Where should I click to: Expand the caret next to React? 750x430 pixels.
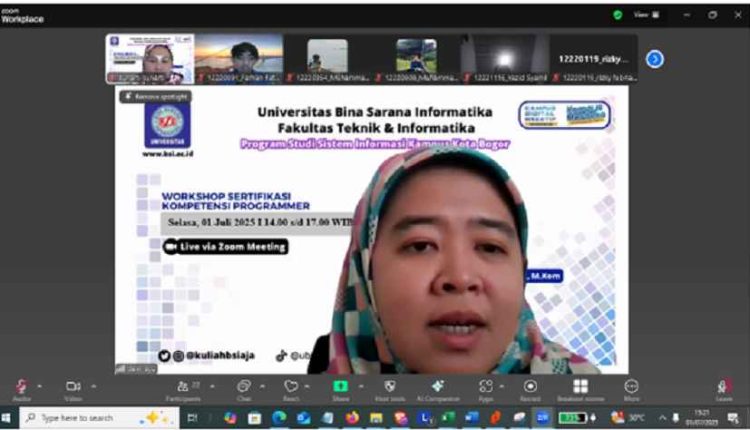pyautogui.click(x=307, y=386)
